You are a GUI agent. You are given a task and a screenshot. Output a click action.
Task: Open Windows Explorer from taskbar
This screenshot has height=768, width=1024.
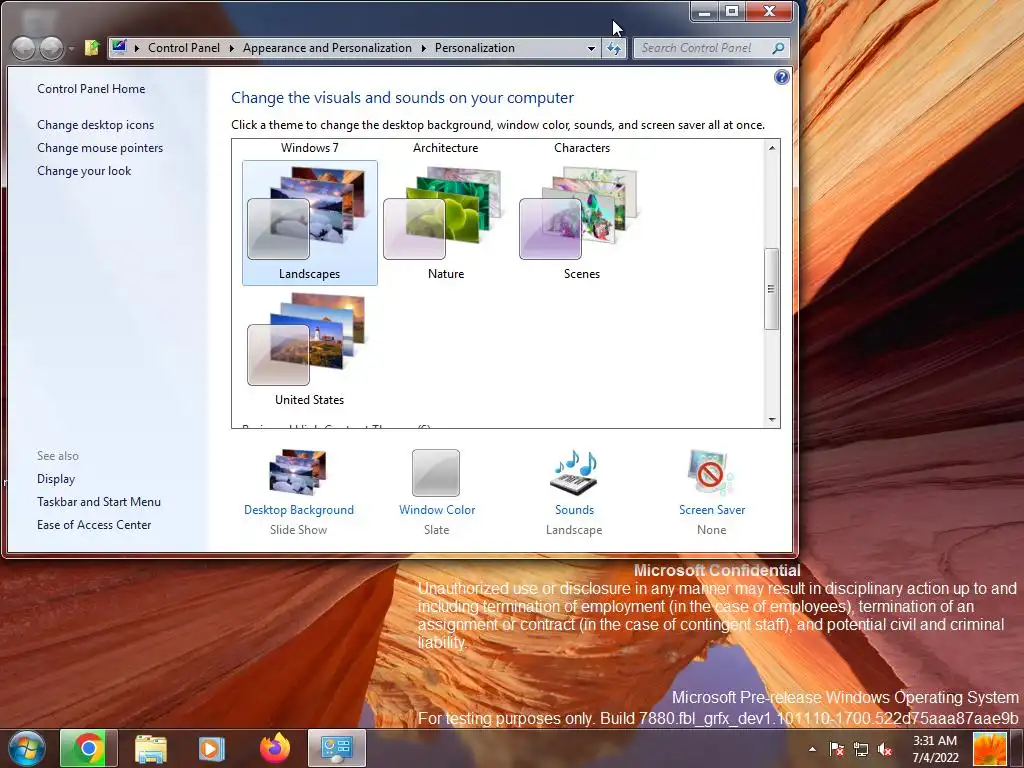tap(151, 748)
